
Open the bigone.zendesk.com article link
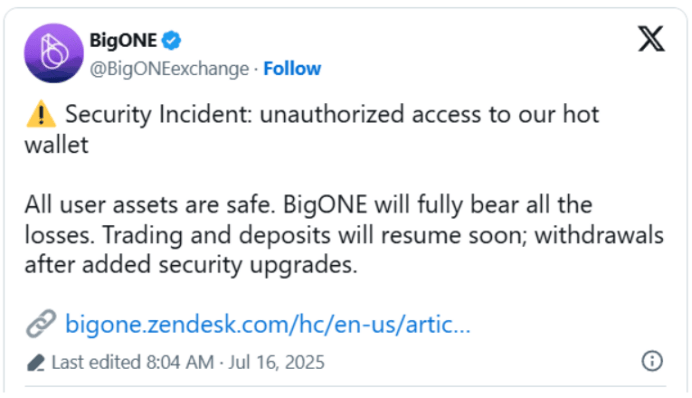coord(268,324)
